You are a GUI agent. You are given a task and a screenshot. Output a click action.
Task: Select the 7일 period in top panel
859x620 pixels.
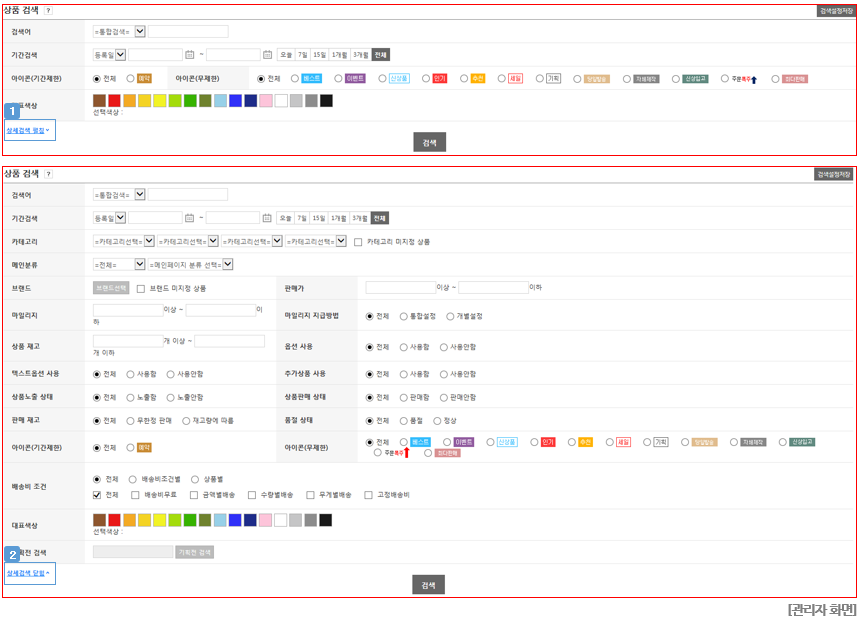pyautogui.click(x=302, y=55)
